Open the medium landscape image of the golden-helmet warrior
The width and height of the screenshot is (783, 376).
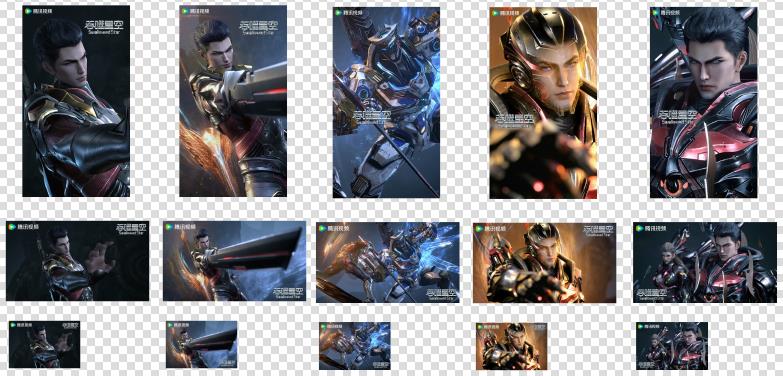point(544,263)
